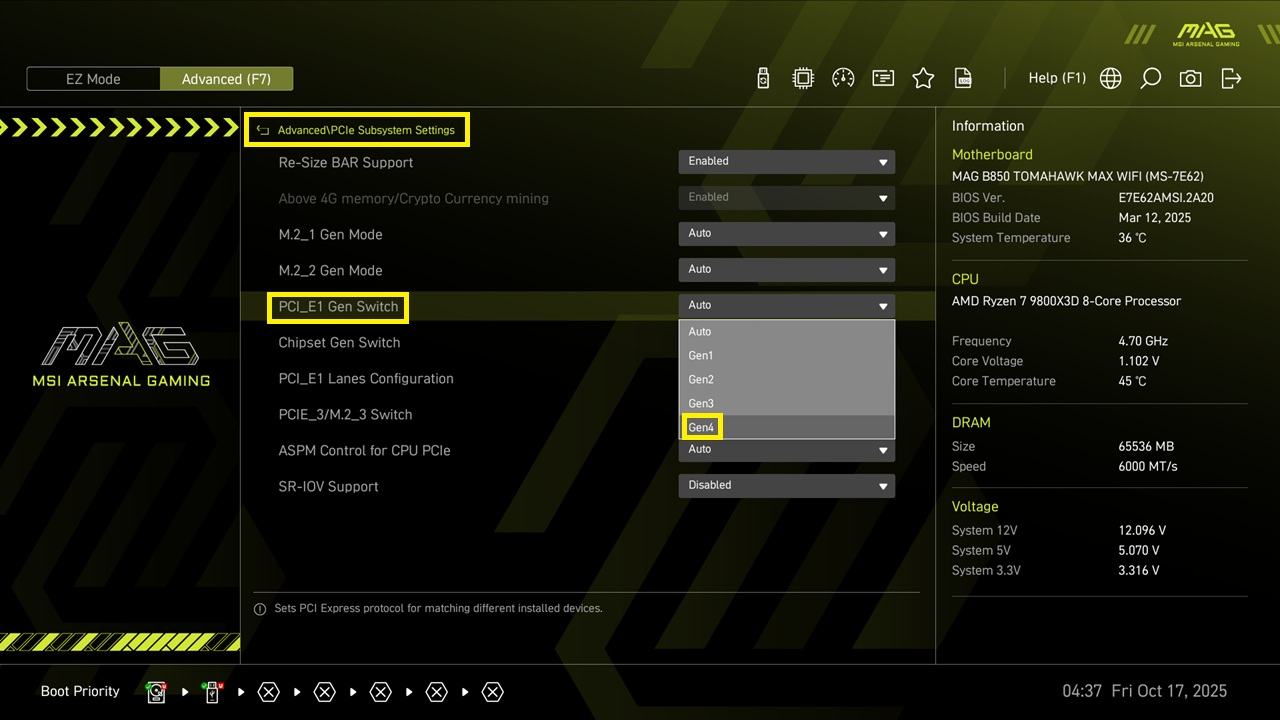The image size is (1280, 720).
Task: Open the hardware monitor card icon
Action: click(x=883, y=78)
